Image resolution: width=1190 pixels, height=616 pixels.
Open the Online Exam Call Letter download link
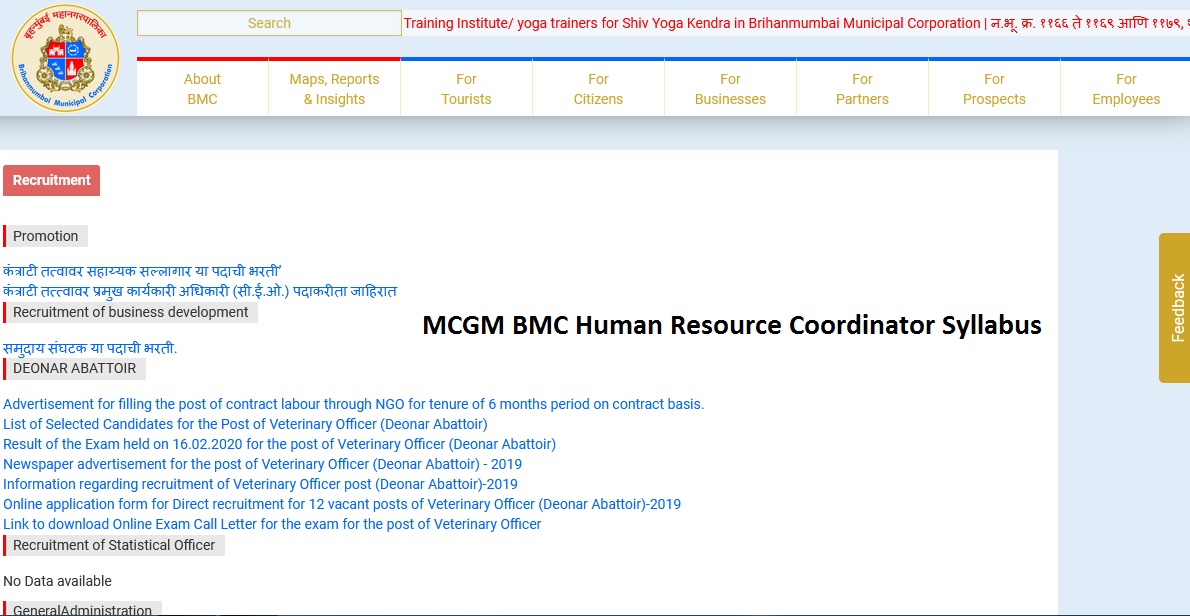tap(272, 523)
